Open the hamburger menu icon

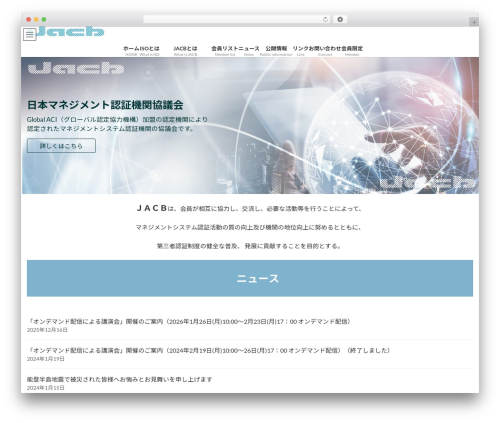tap(30, 34)
